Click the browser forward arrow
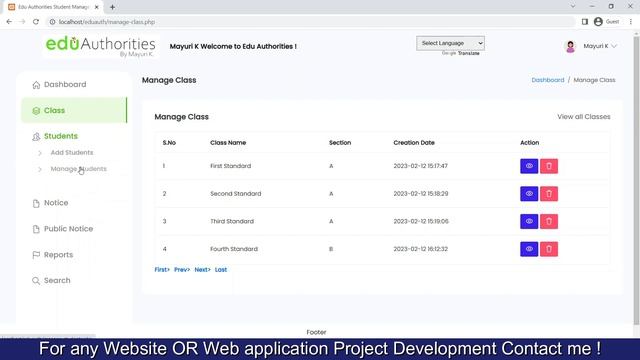 point(22,22)
